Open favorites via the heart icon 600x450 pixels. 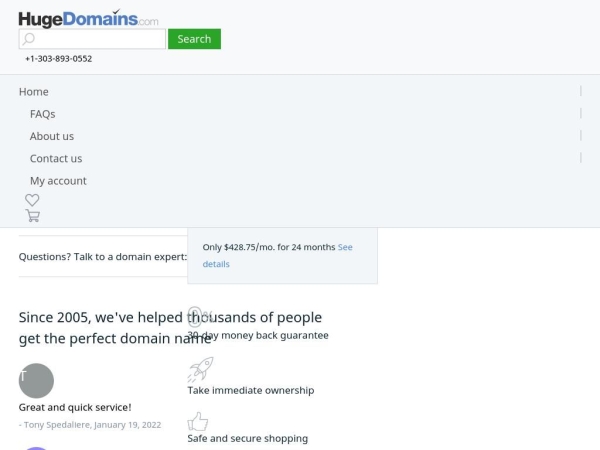(32, 200)
